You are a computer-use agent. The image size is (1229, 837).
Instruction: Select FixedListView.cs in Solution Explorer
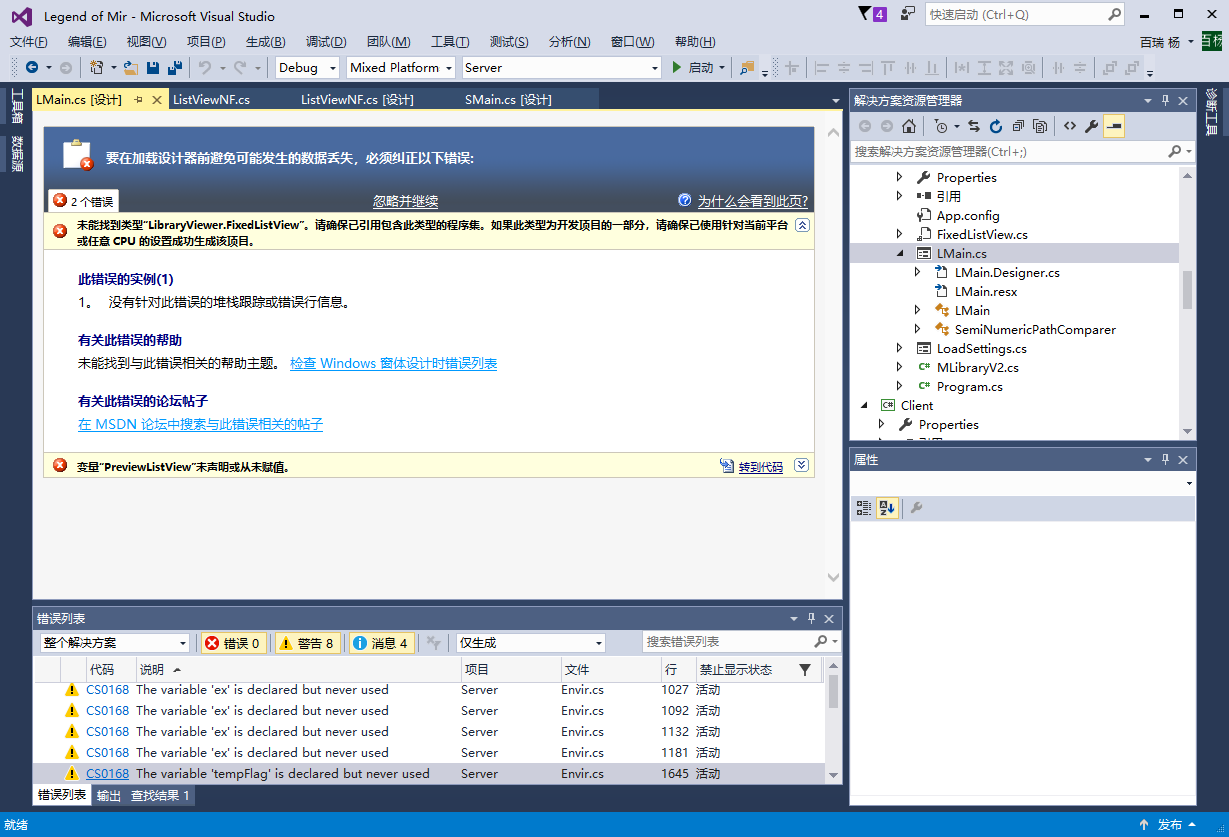click(982, 235)
